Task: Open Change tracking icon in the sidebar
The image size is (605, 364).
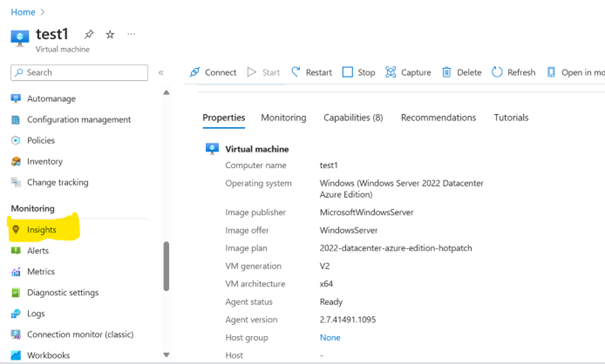Action: click(16, 182)
